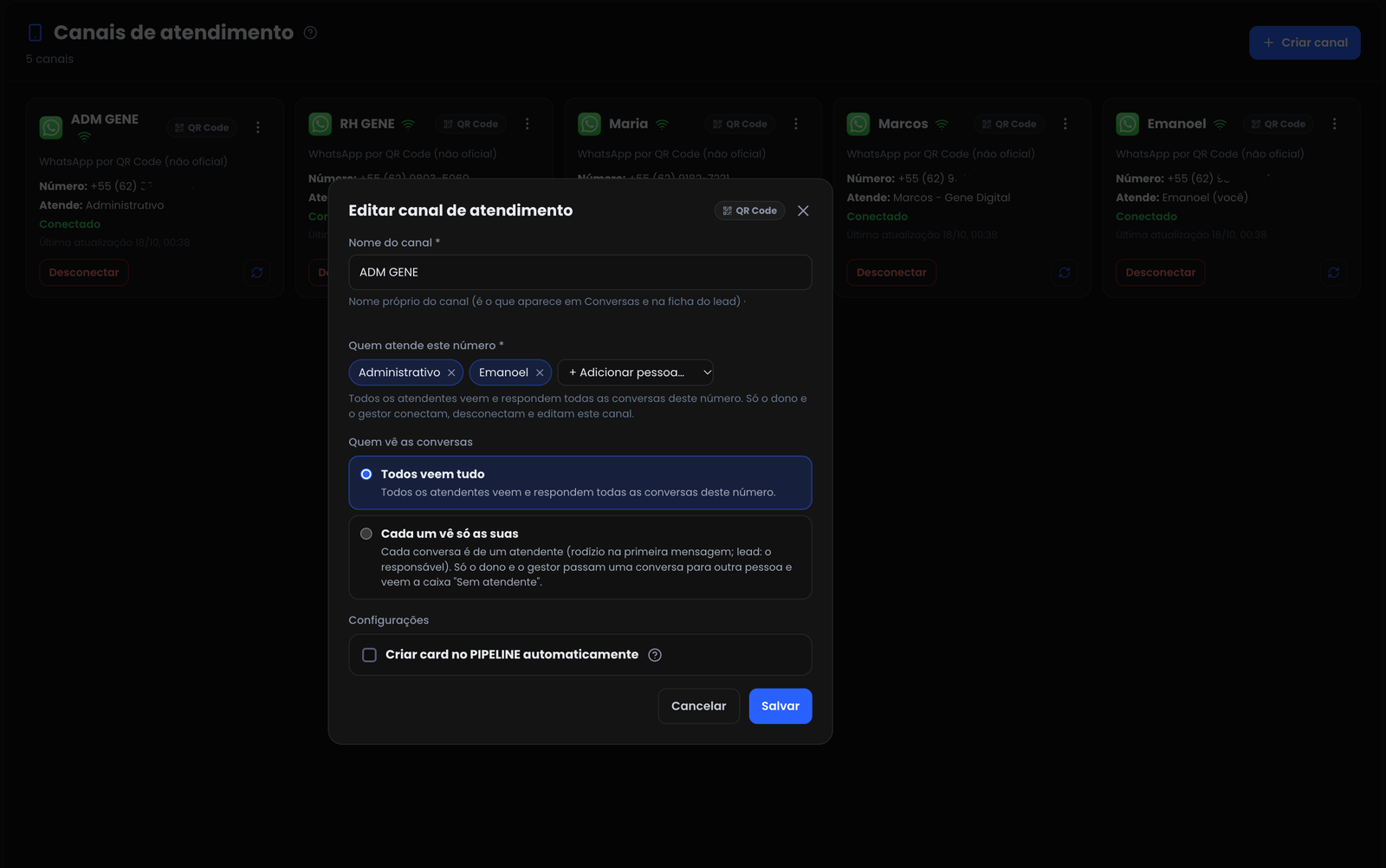The height and width of the screenshot is (868, 1386).
Task: Enable Criar card no PIPELINE automaticamente checkbox
Action: (369, 655)
